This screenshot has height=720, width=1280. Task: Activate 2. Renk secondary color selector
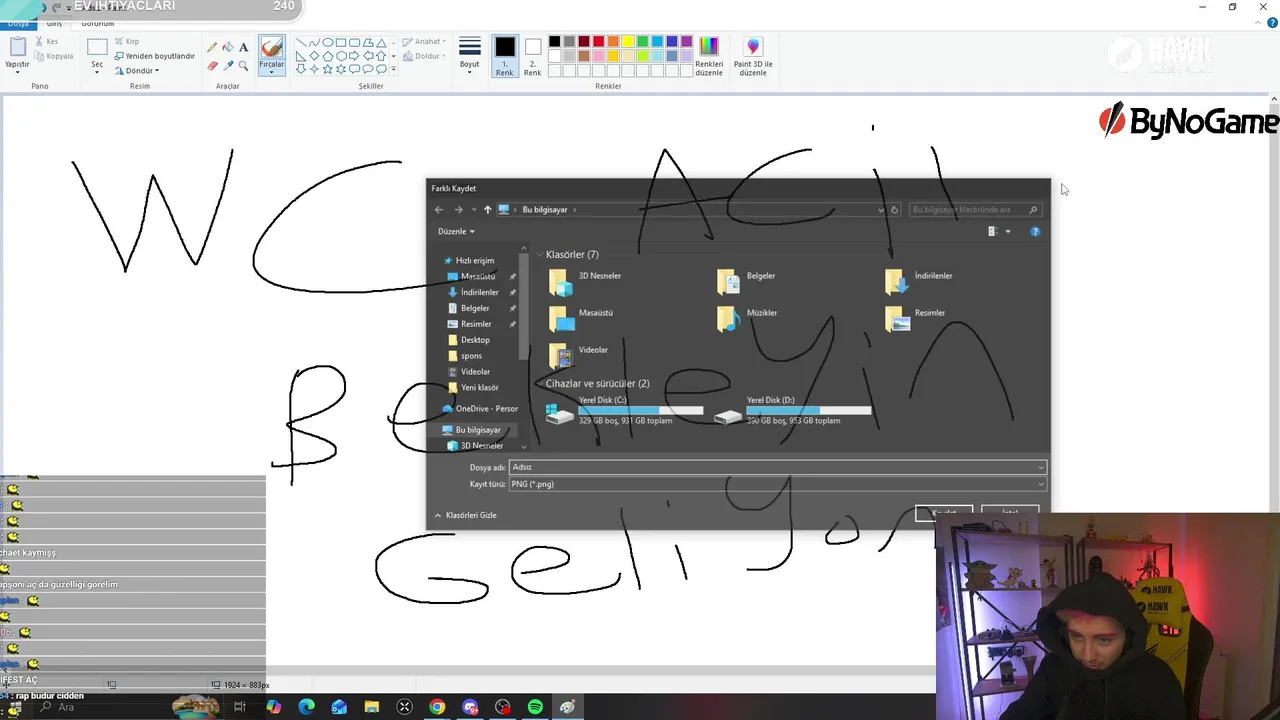(533, 56)
